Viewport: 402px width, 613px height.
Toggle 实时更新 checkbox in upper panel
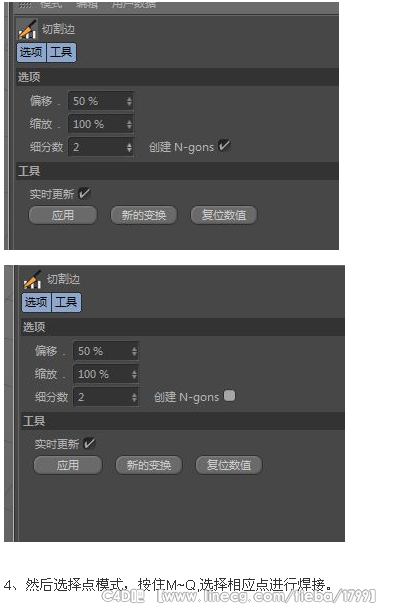pyautogui.click(x=84, y=193)
